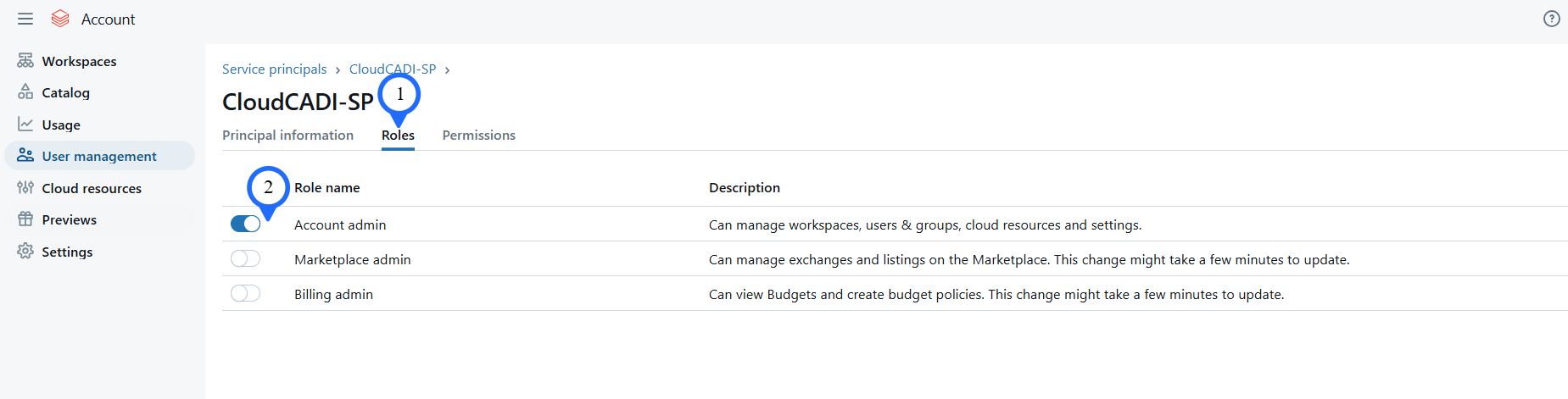The height and width of the screenshot is (399, 1568).
Task: Click the Cloud resources icon
Action: click(x=25, y=188)
